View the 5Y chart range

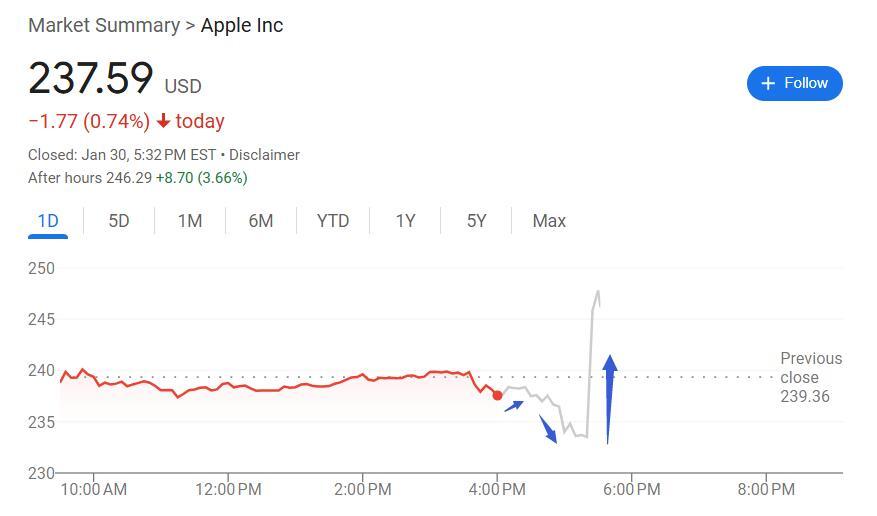point(476,221)
